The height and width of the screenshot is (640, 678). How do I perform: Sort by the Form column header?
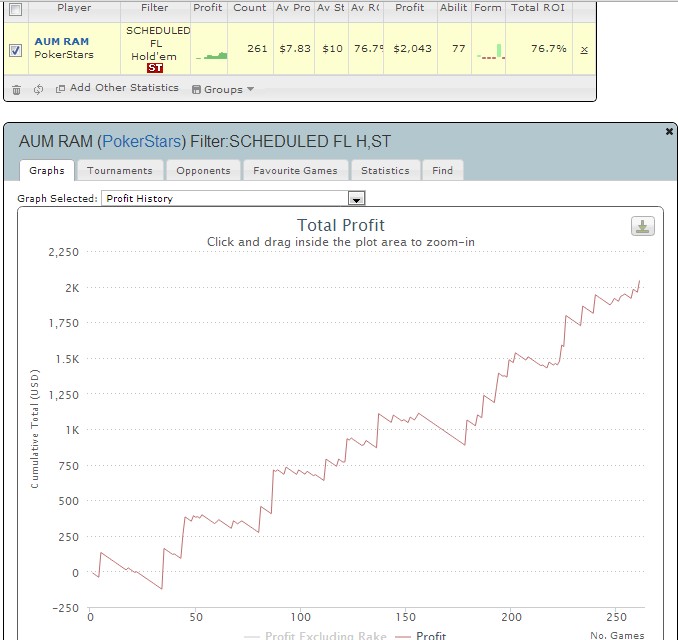point(488,8)
